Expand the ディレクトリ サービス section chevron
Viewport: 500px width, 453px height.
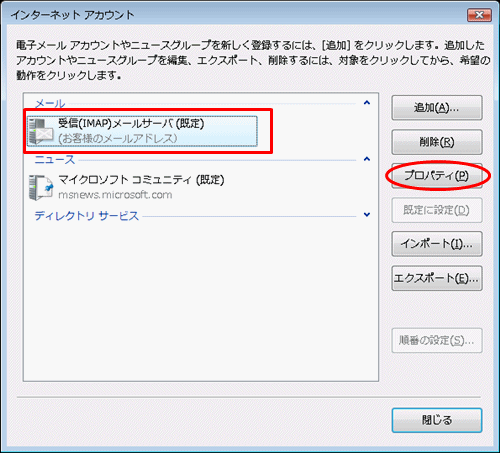[367, 215]
